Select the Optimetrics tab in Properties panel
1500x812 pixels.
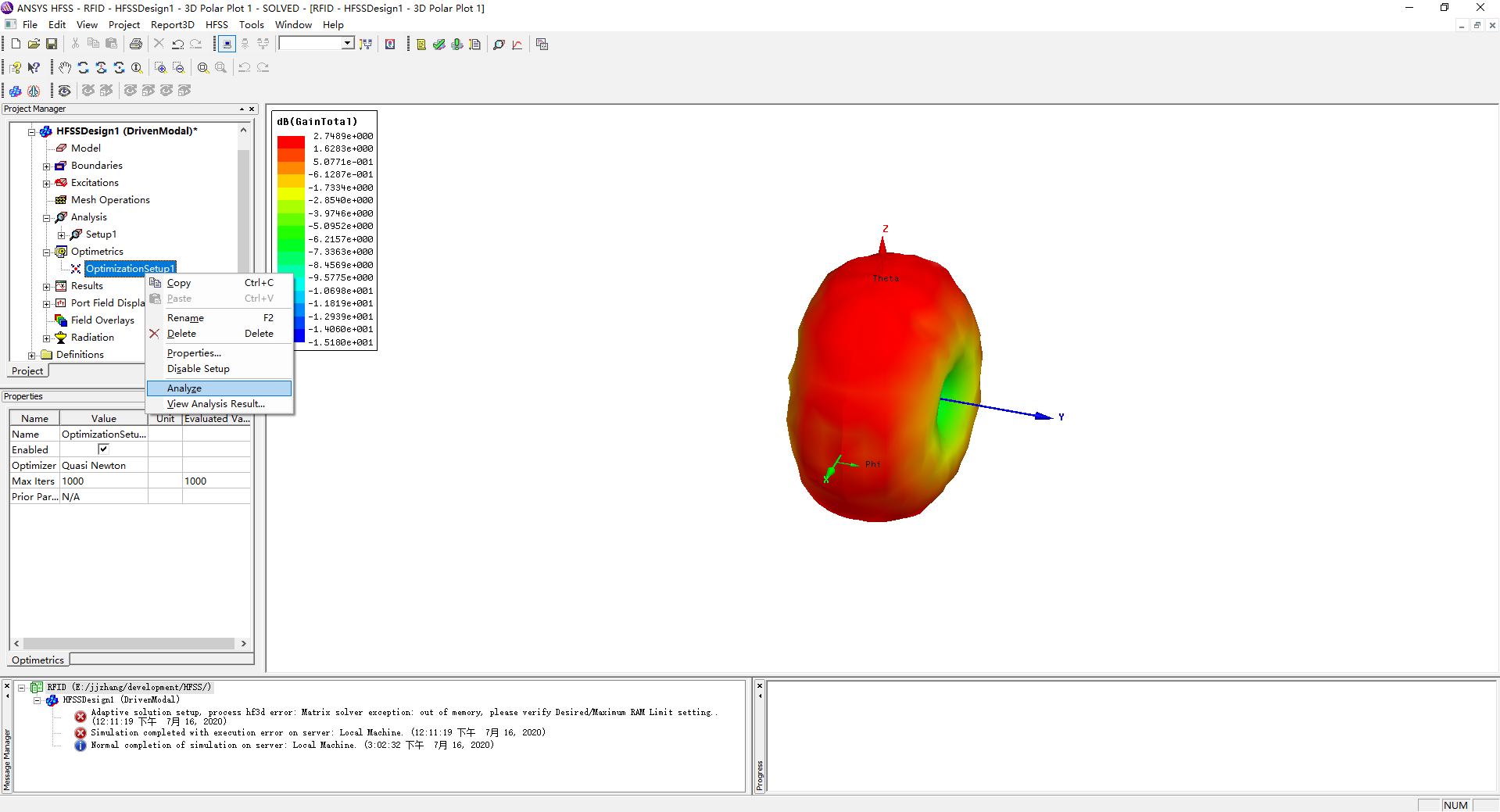38,660
